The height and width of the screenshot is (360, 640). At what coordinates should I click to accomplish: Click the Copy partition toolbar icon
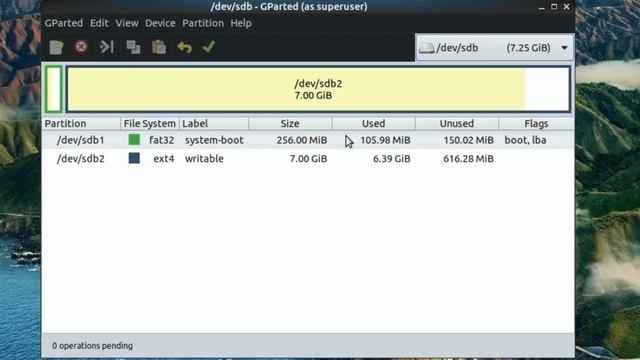[x=133, y=47]
